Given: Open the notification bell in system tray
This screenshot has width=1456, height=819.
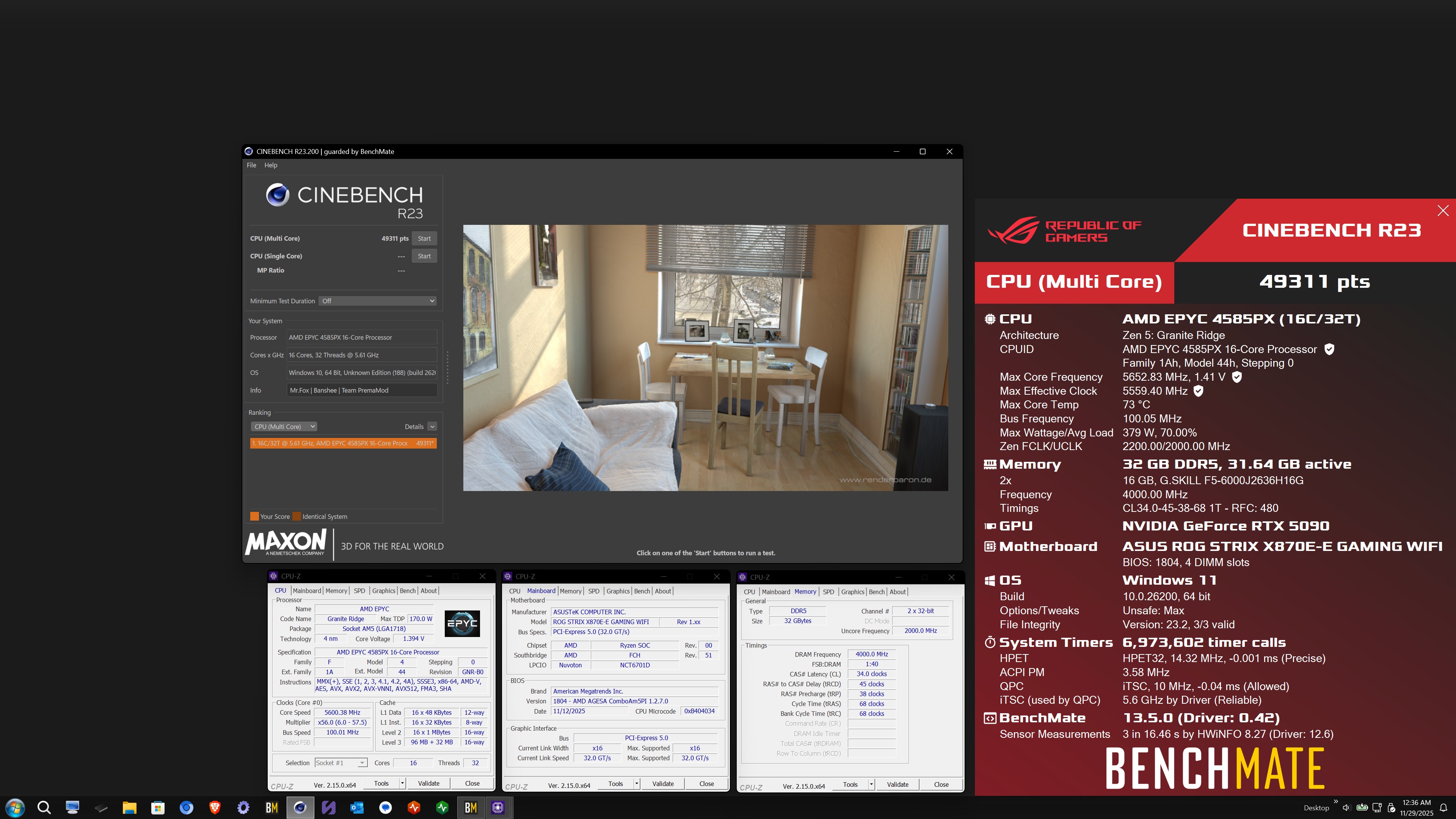Looking at the screenshot, I should [1443, 808].
